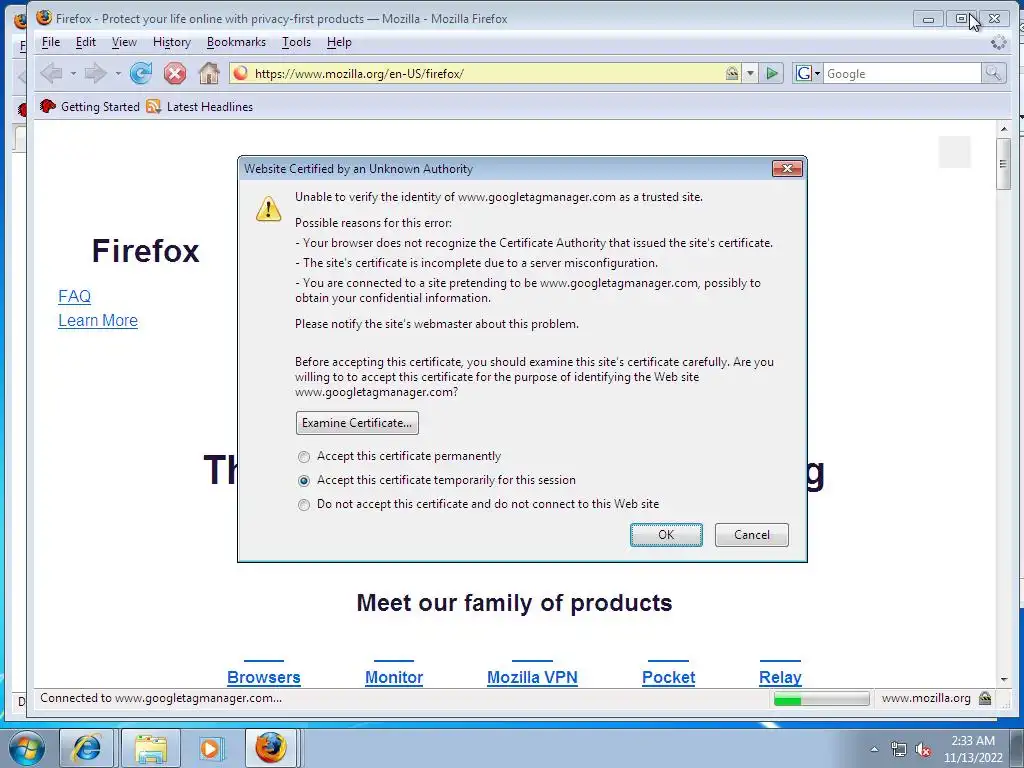Reload the current page
The width and height of the screenshot is (1024, 768).
(x=140, y=73)
